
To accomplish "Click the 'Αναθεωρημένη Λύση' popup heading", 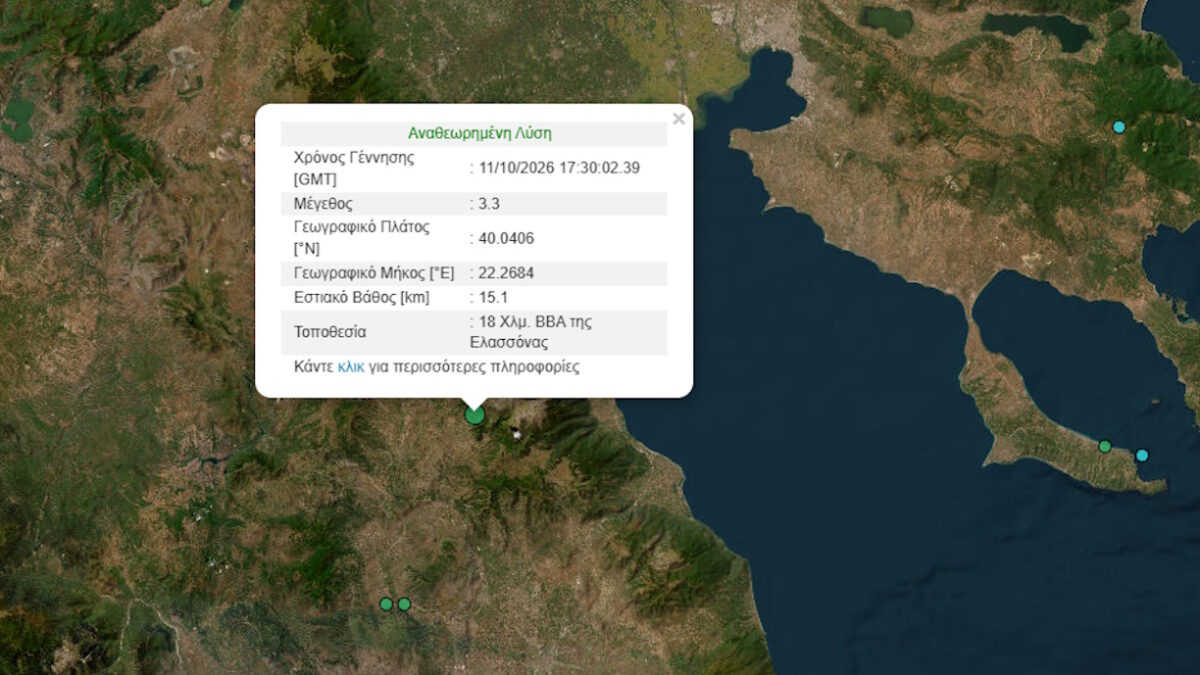I will coord(480,133).
